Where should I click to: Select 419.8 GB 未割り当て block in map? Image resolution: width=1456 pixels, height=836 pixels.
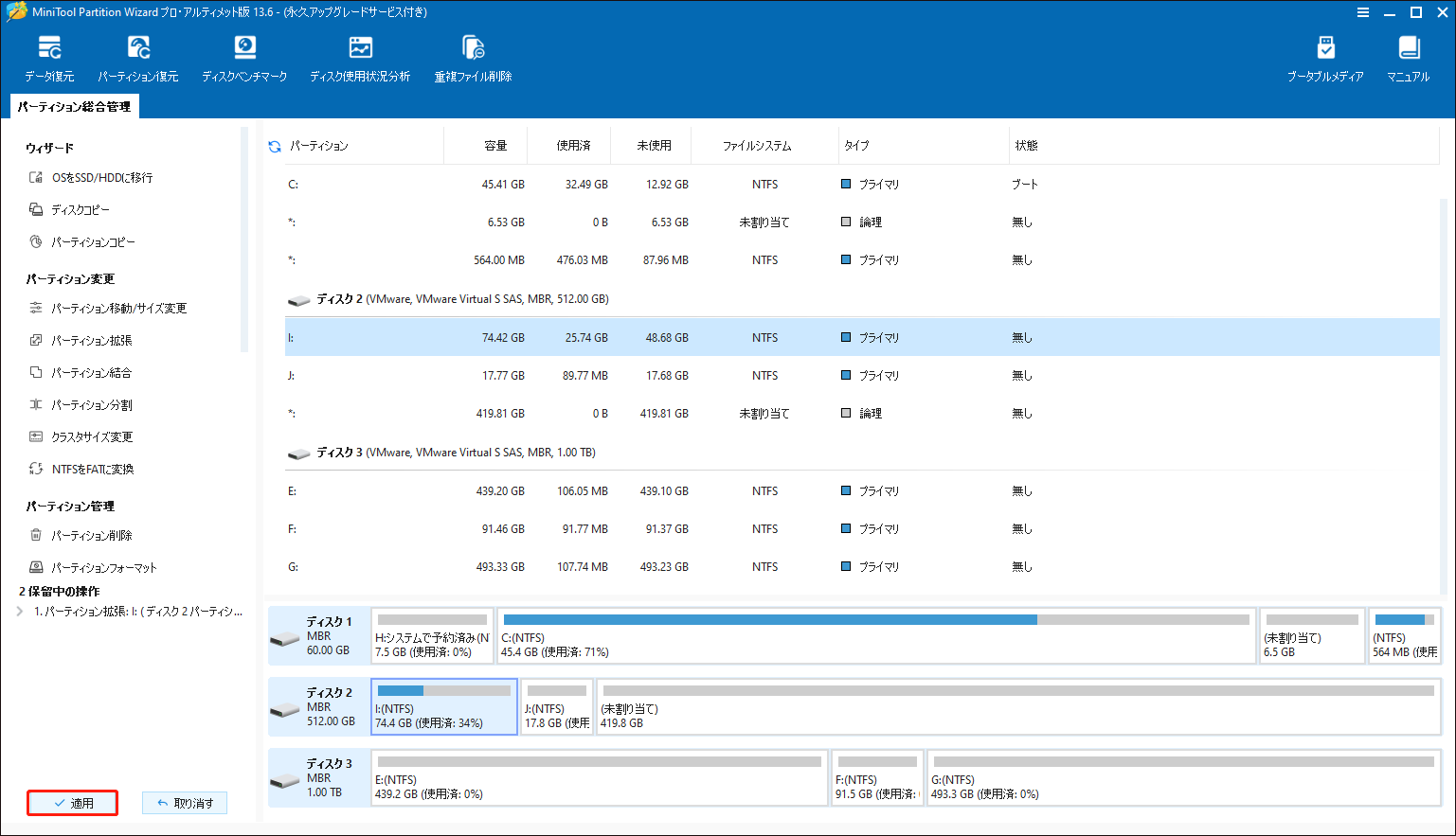pyautogui.click(x=1018, y=706)
